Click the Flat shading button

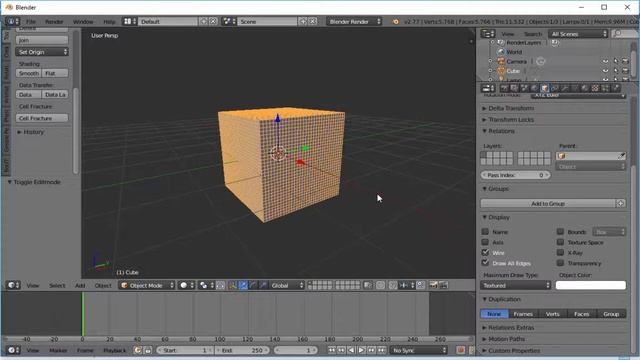click(x=55, y=73)
